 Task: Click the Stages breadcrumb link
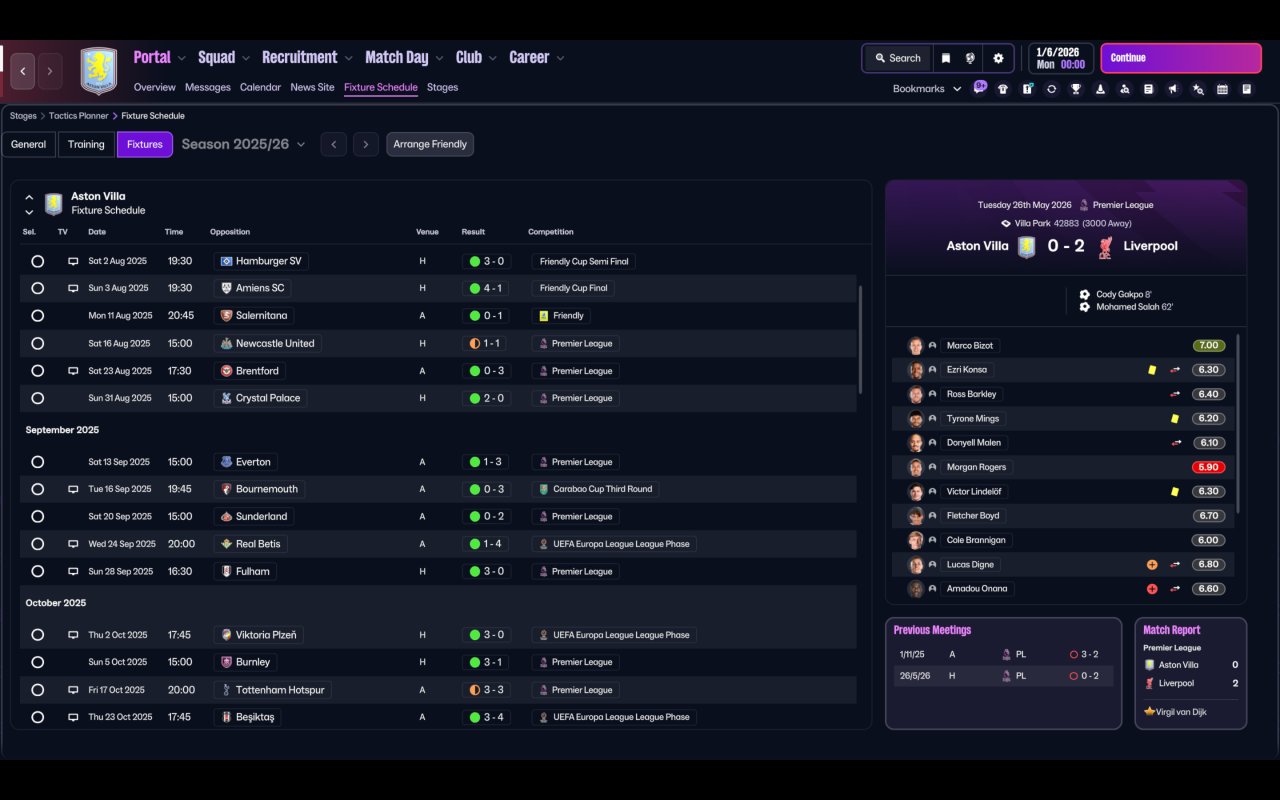coord(23,116)
